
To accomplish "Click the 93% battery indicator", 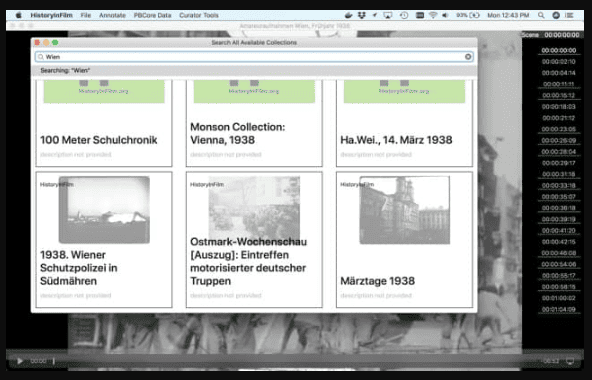I will tap(467, 15).
